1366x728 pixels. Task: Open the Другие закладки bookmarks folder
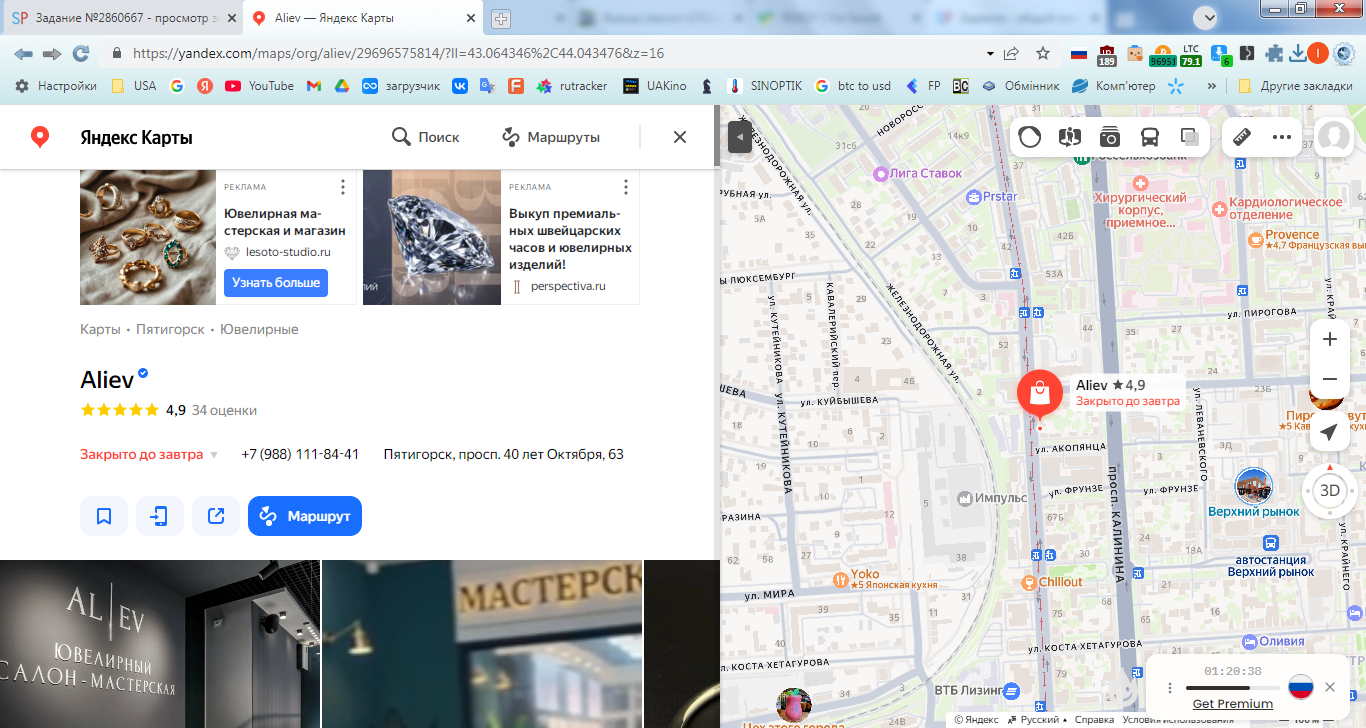[x=1294, y=86]
